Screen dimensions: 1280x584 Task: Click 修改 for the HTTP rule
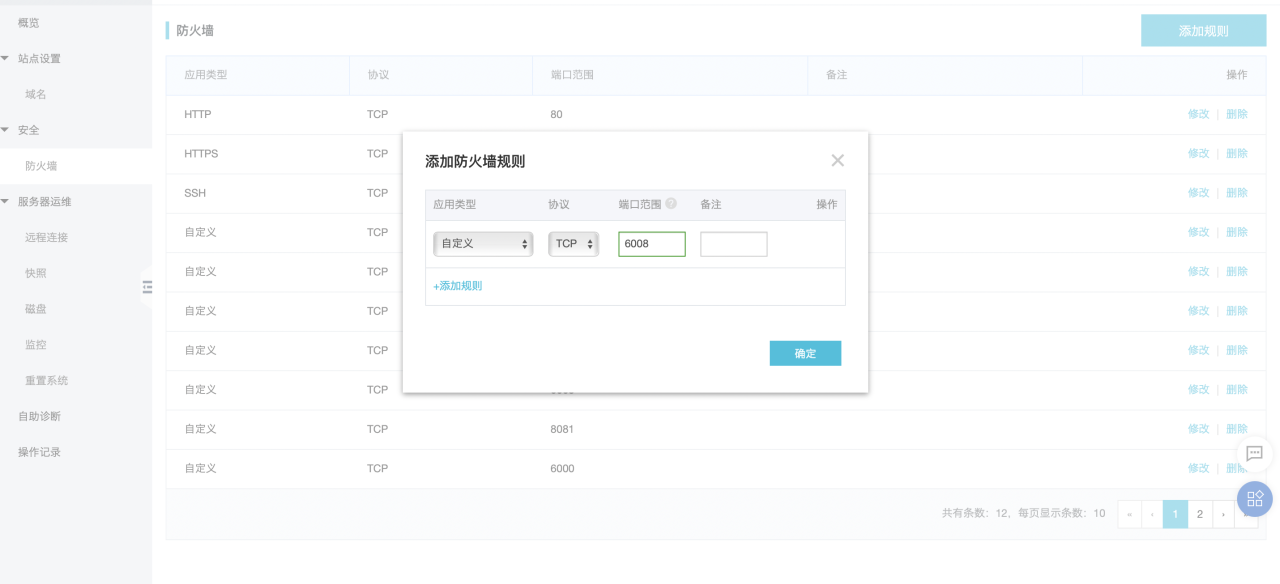(1198, 114)
